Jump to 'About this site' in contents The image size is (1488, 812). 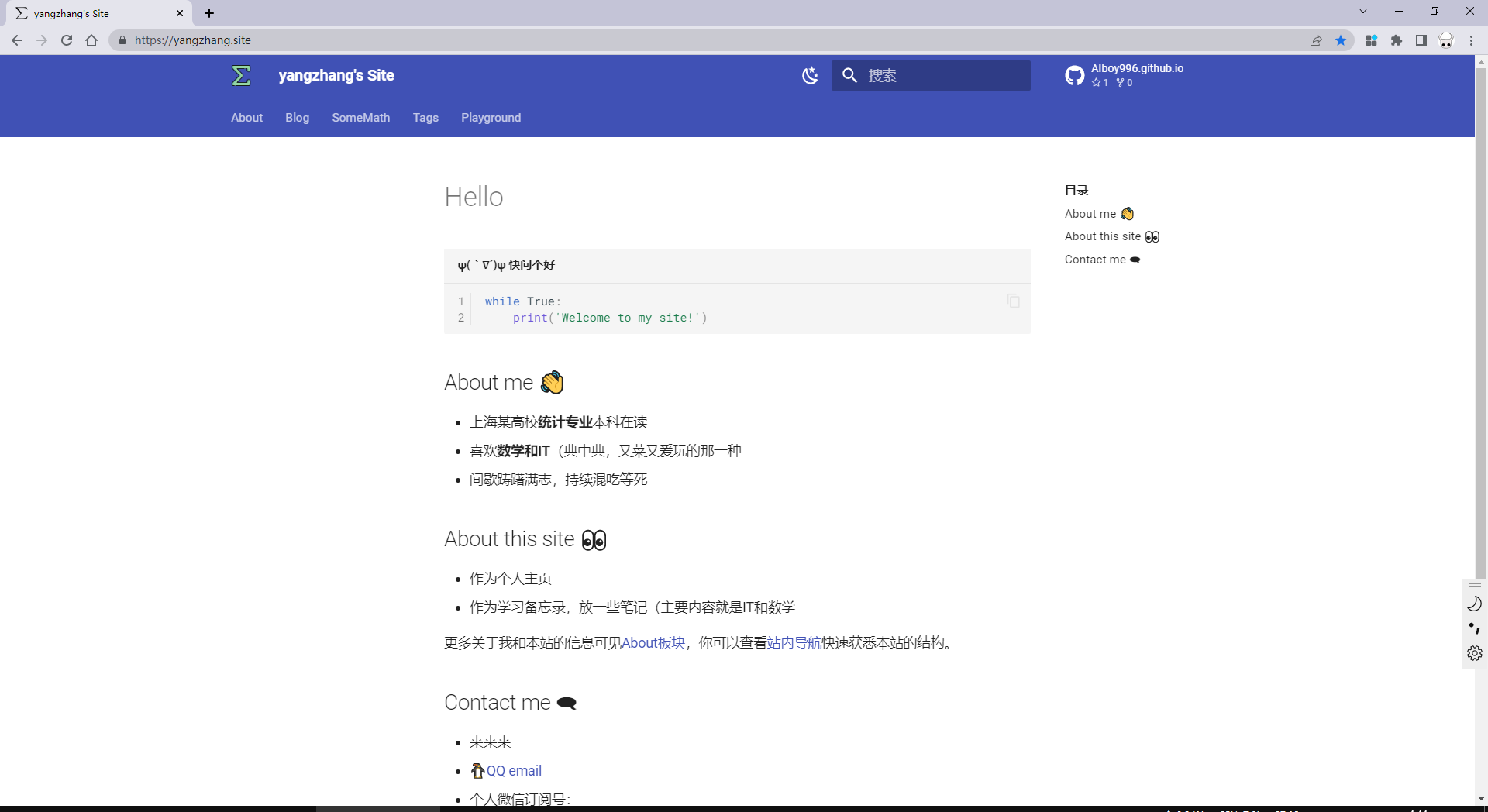pyautogui.click(x=1102, y=236)
